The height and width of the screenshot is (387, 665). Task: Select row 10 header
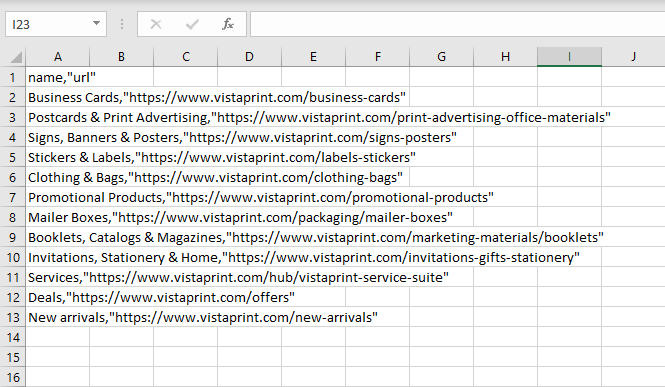click(13, 257)
